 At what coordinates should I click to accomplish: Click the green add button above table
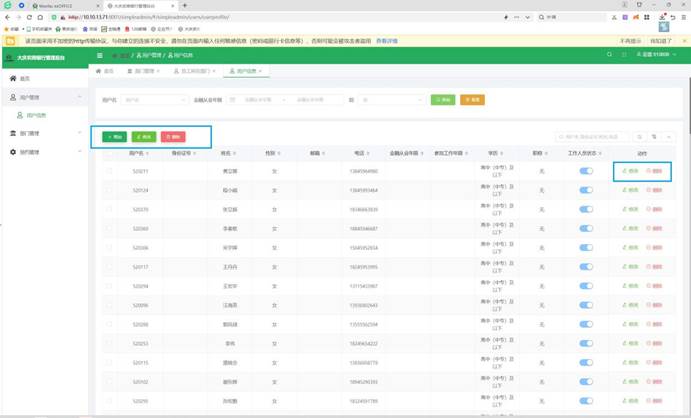point(115,136)
